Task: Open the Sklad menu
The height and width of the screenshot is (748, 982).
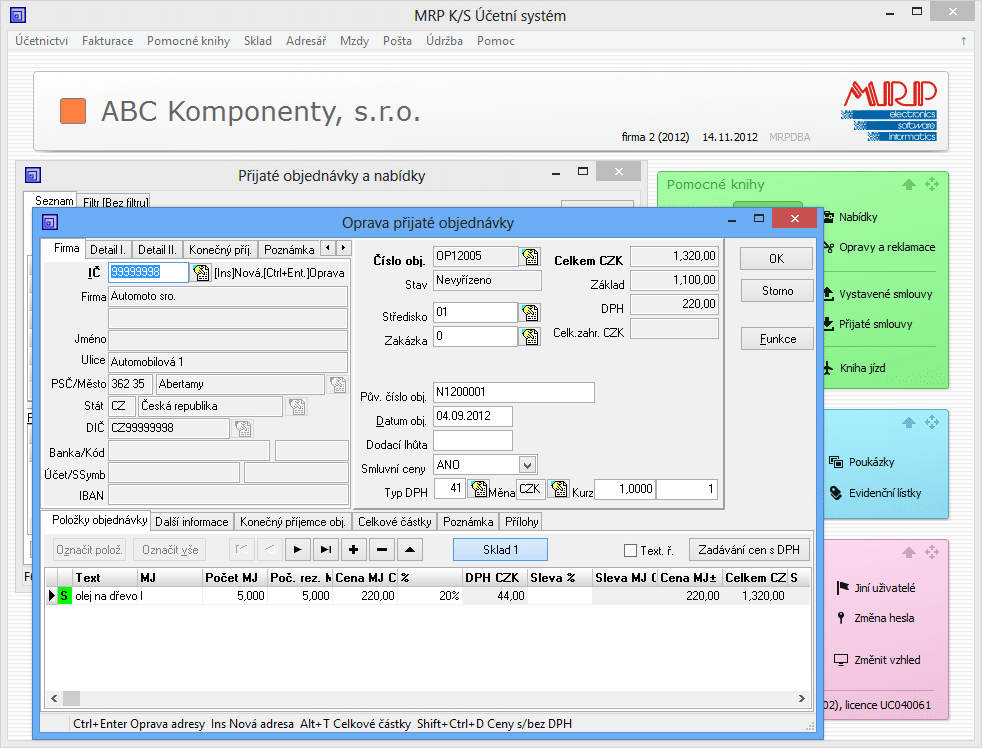Action: tap(257, 41)
